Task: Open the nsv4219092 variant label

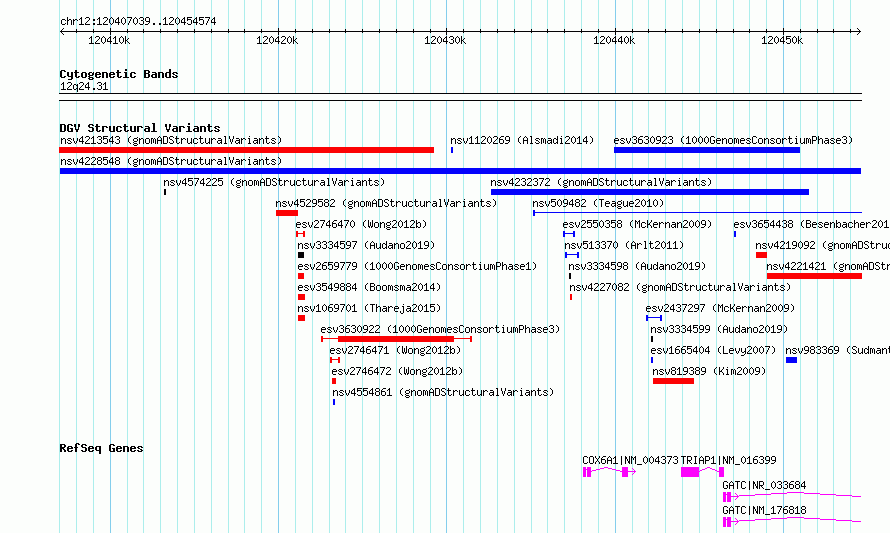Action: 822,245
